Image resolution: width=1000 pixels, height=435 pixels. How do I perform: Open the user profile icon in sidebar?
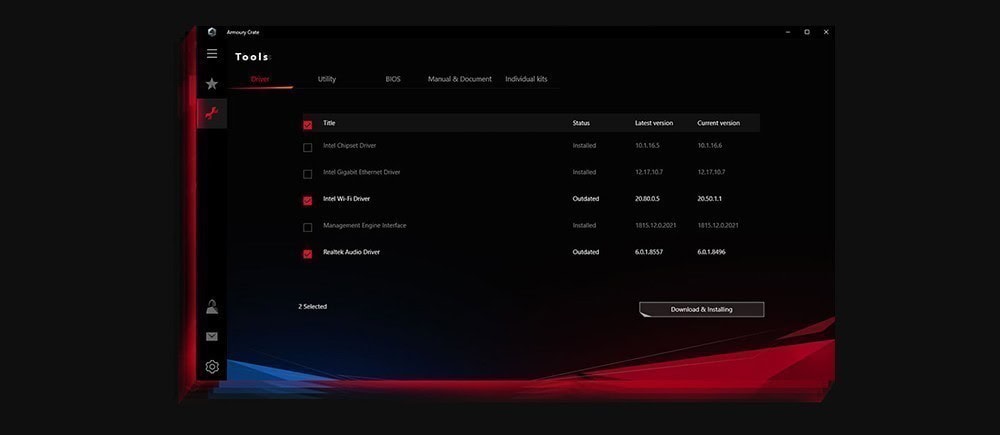tap(212, 307)
